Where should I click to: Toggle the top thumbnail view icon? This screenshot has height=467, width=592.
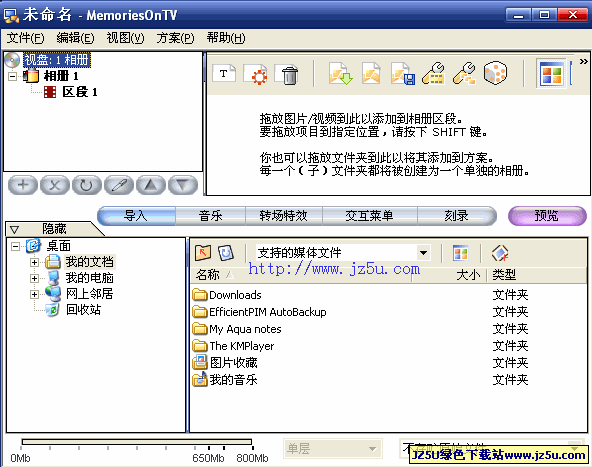click(551, 74)
